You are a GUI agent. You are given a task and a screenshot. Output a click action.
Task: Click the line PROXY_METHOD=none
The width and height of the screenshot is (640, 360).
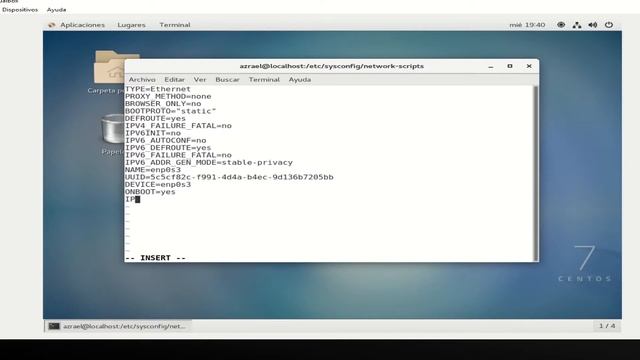(x=168, y=96)
